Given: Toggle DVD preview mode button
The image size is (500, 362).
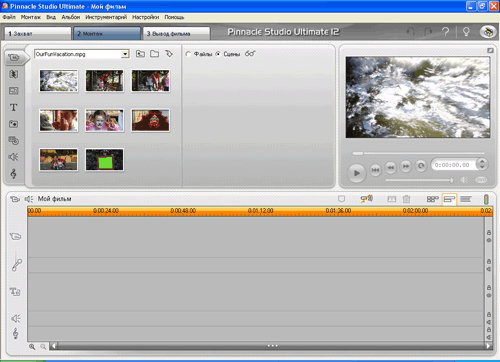Looking at the screenshot, I should [x=481, y=180].
